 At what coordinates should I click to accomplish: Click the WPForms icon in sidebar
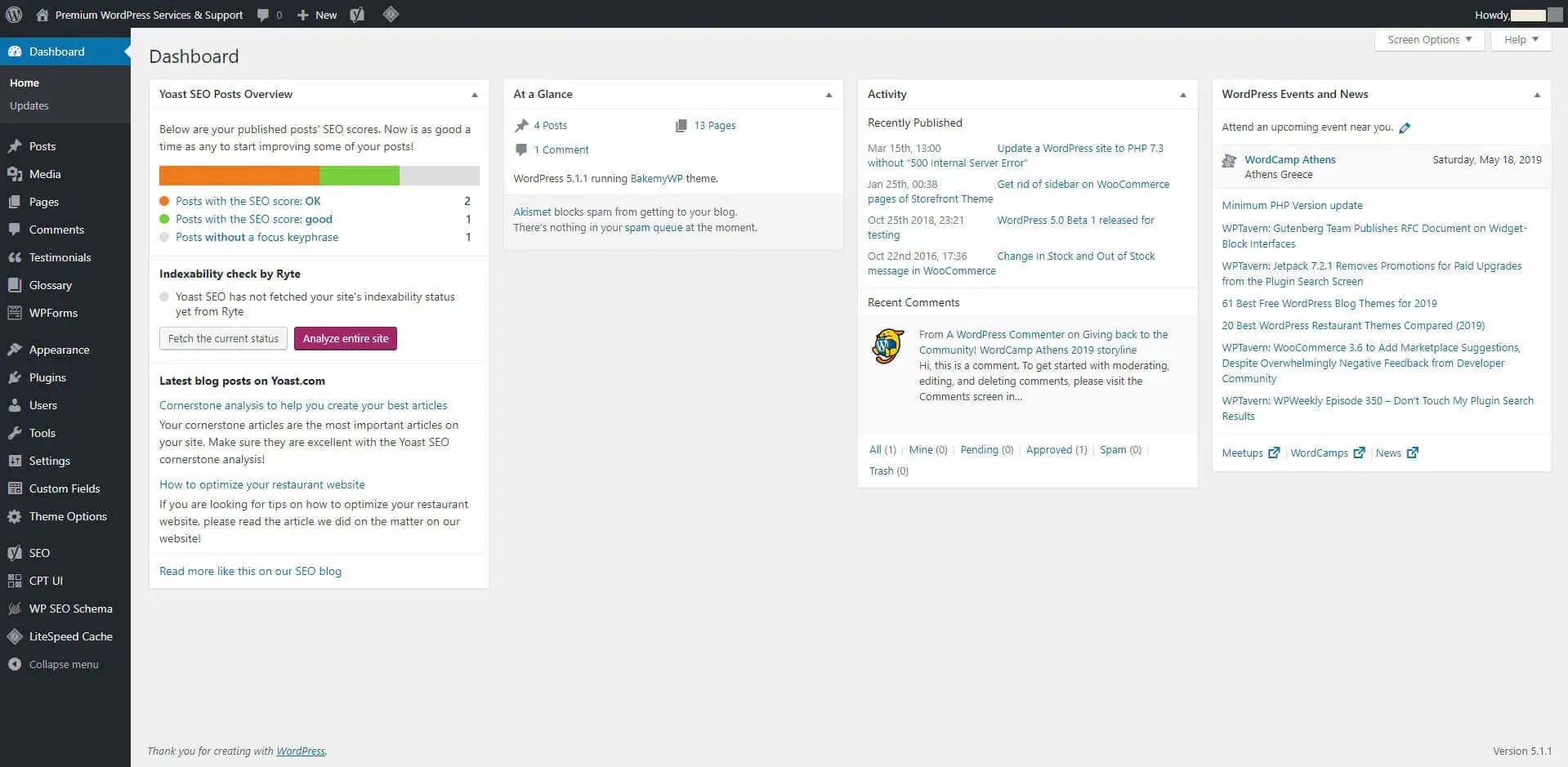tap(15, 313)
